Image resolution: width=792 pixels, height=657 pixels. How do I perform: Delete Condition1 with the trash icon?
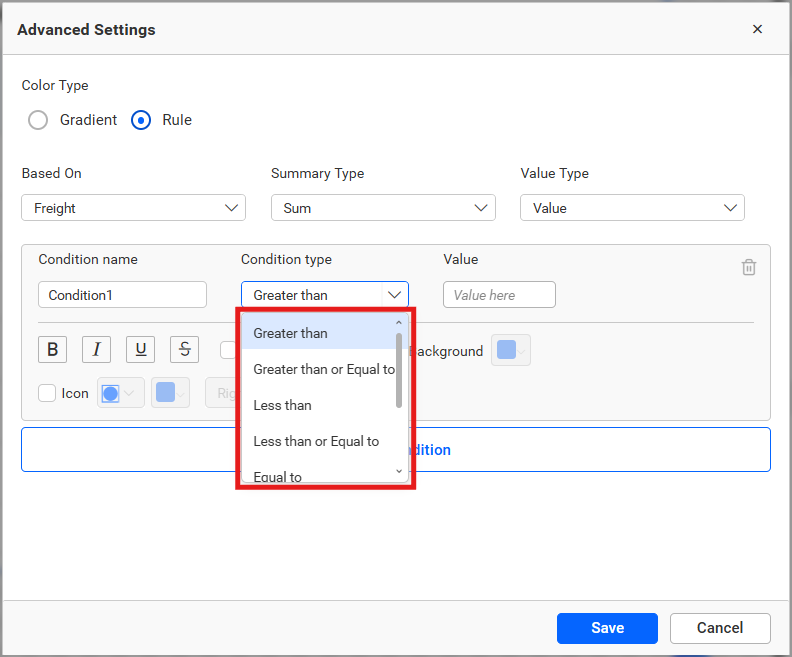click(x=749, y=267)
